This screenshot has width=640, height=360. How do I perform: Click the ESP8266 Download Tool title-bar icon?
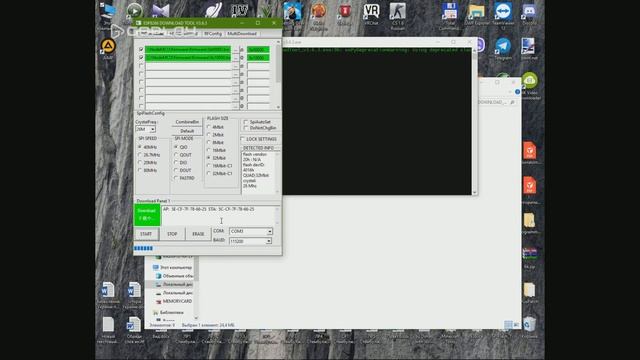click(139, 23)
